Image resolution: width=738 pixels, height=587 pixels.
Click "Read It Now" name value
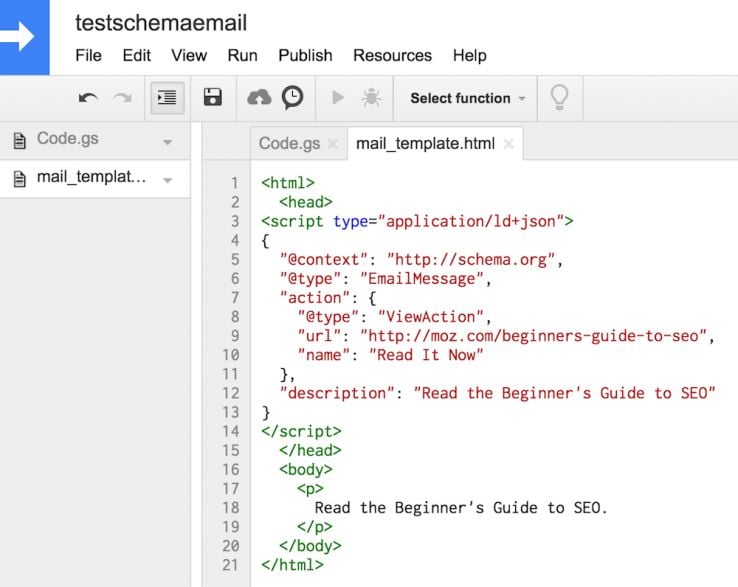[x=426, y=355]
